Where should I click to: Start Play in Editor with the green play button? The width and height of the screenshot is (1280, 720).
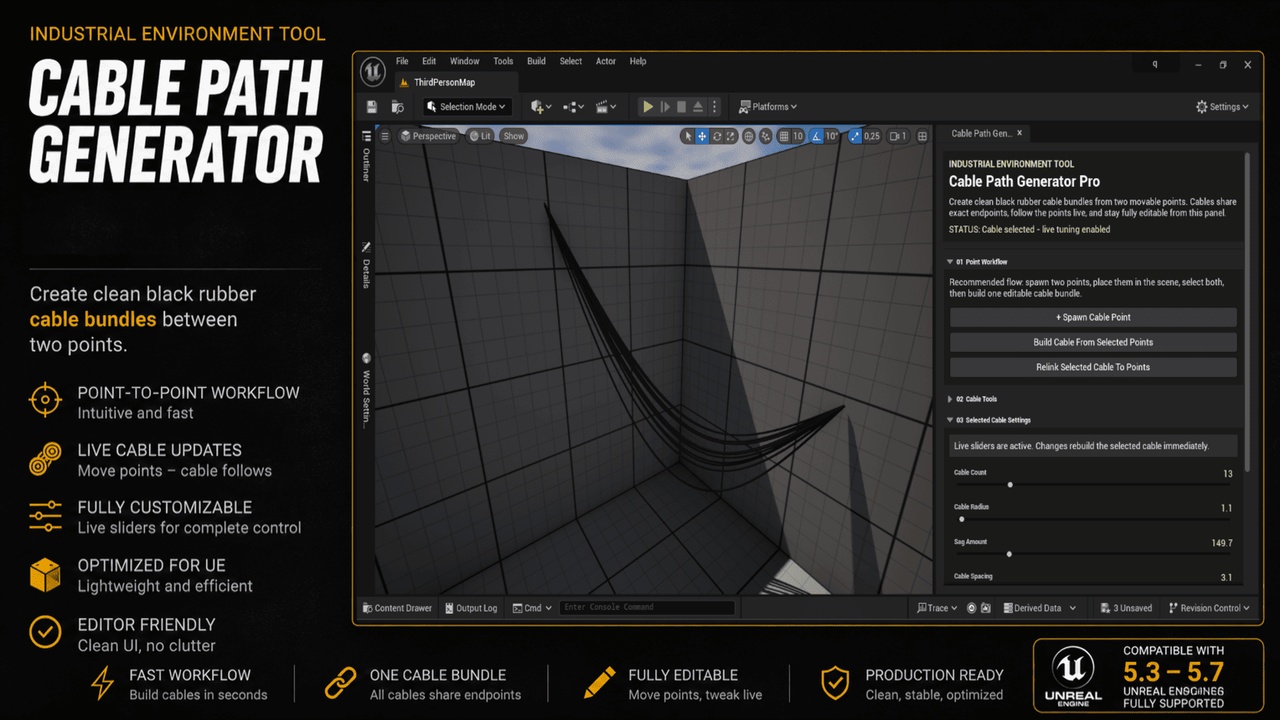[648, 107]
